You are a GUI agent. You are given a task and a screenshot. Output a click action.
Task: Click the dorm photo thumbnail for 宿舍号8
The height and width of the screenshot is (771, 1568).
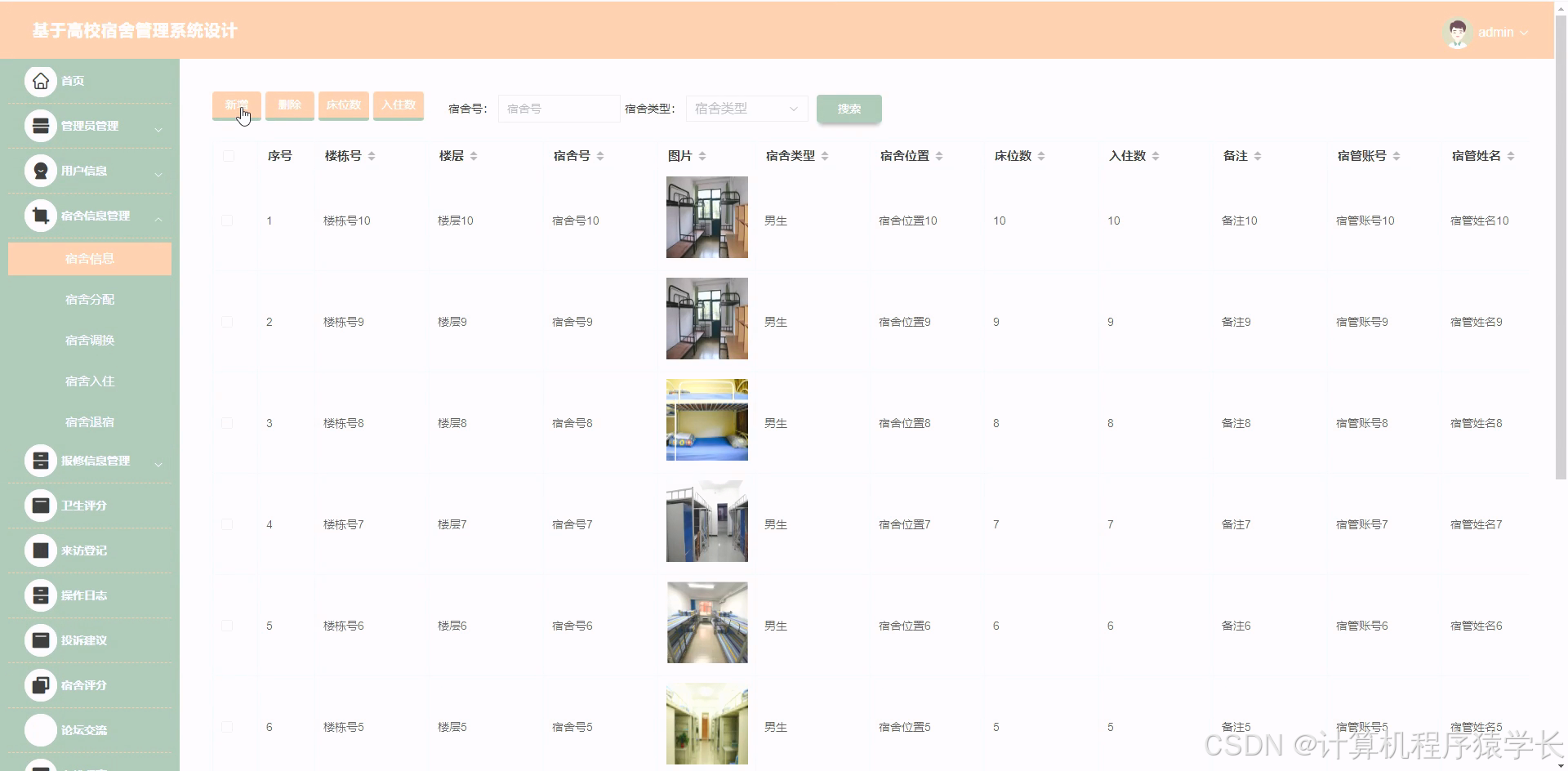[x=706, y=420]
